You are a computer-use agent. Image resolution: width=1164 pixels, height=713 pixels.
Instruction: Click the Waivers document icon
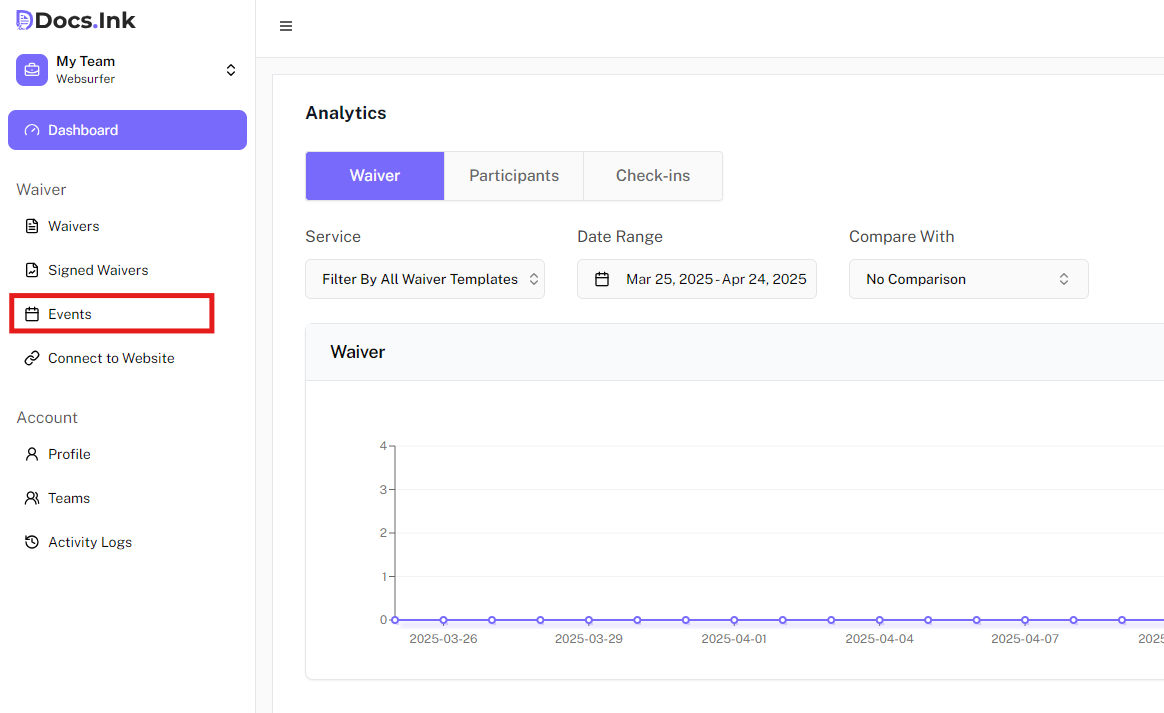(32, 226)
